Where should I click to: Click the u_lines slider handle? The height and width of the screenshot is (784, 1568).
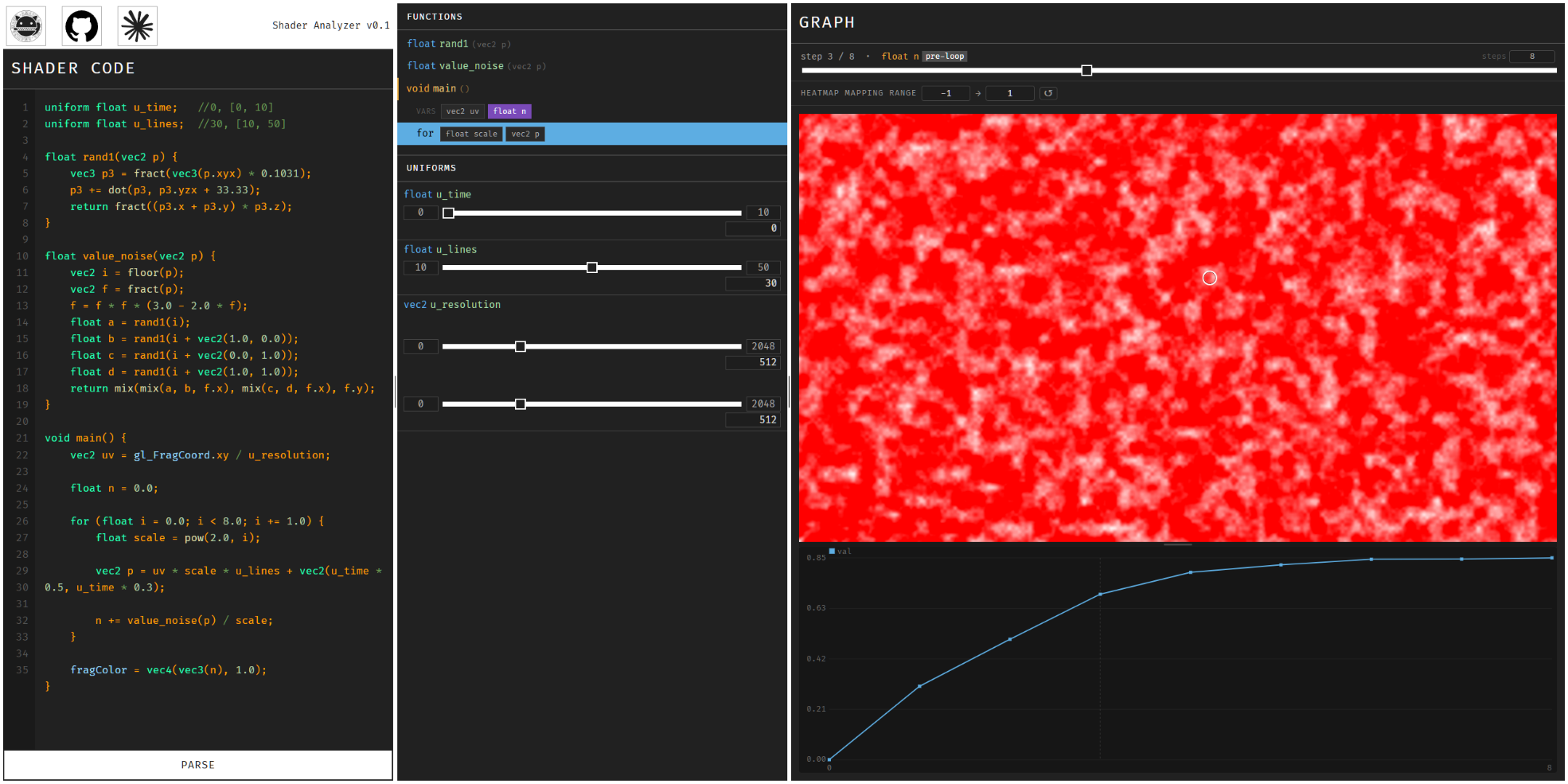click(592, 268)
